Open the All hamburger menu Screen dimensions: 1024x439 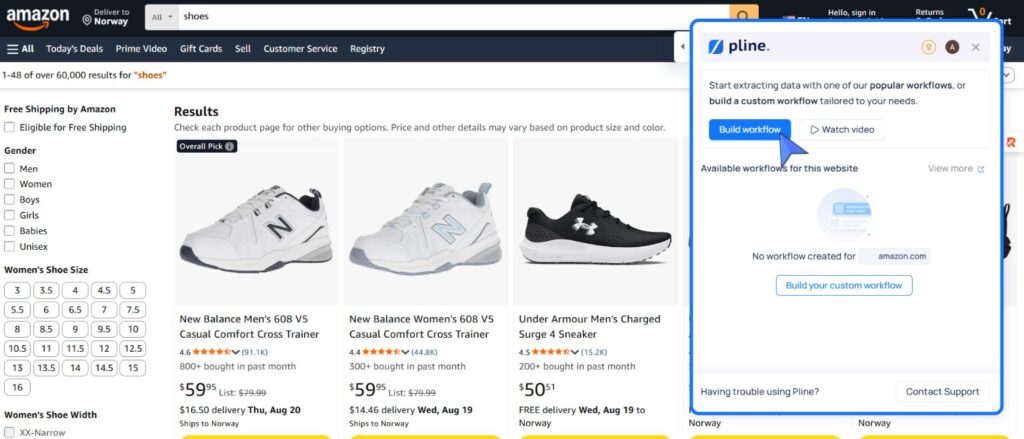point(20,49)
